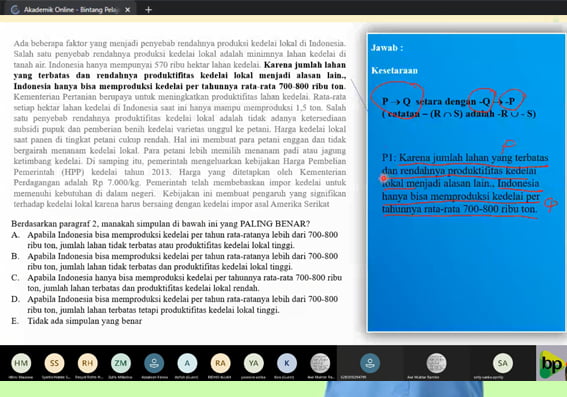
Task: Click the 'Kesetaraan' heading
Action: point(395,71)
